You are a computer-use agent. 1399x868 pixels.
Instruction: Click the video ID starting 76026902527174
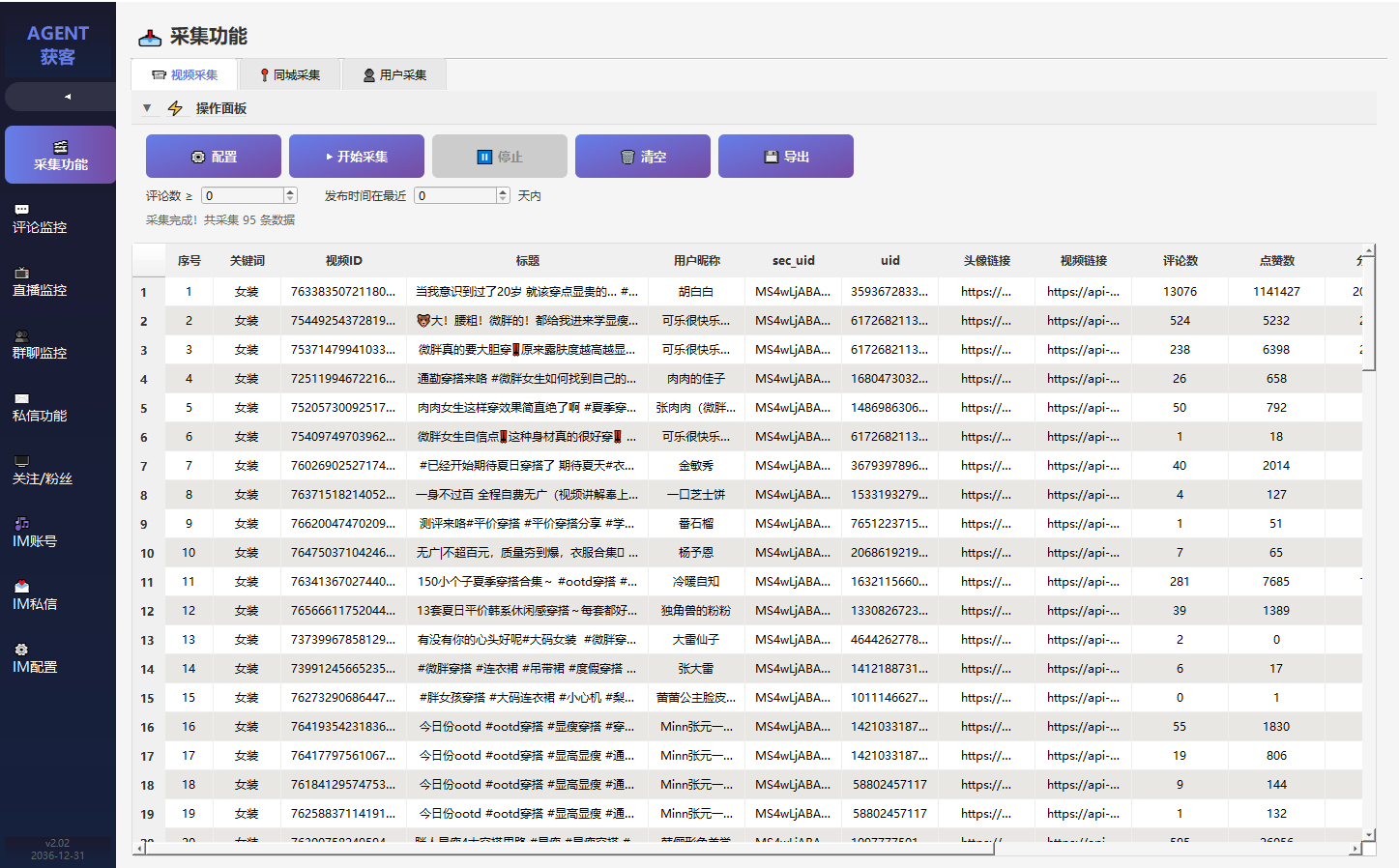pos(343,466)
